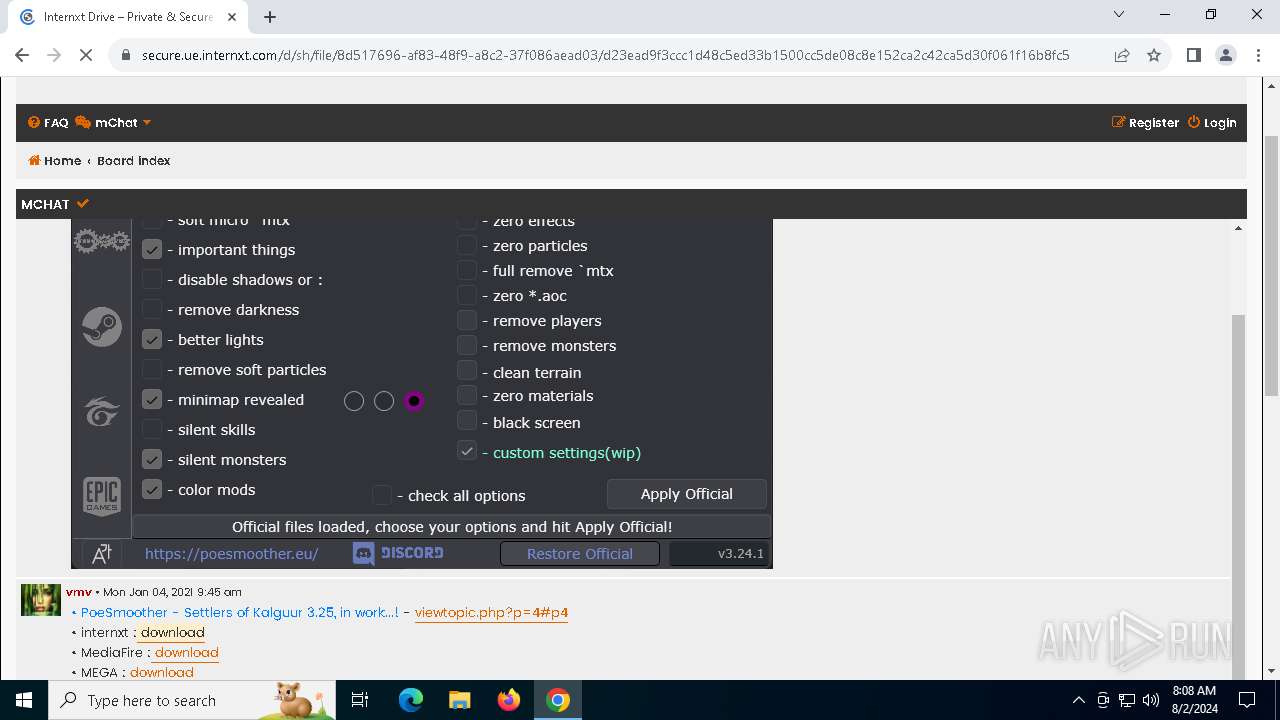Screen dimensions: 1280x720
Task: Open the volume control icon
Action: 1151,700
